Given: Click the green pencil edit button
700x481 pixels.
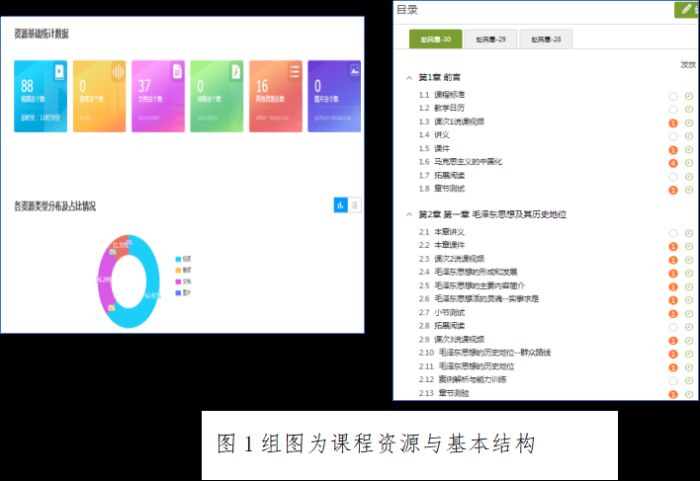Looking at the screenshot, I should point(686,10).
